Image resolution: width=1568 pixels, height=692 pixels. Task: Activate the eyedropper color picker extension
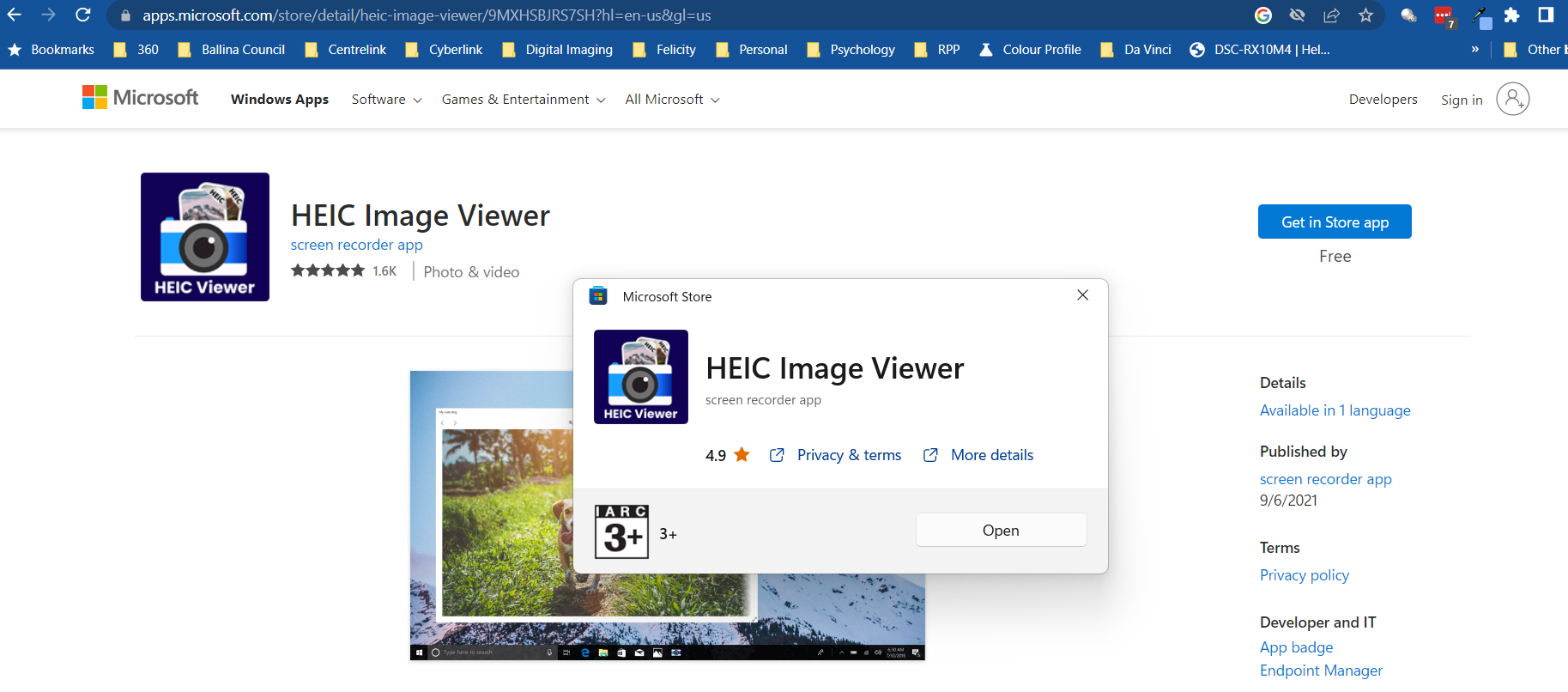coord(1481,16)
